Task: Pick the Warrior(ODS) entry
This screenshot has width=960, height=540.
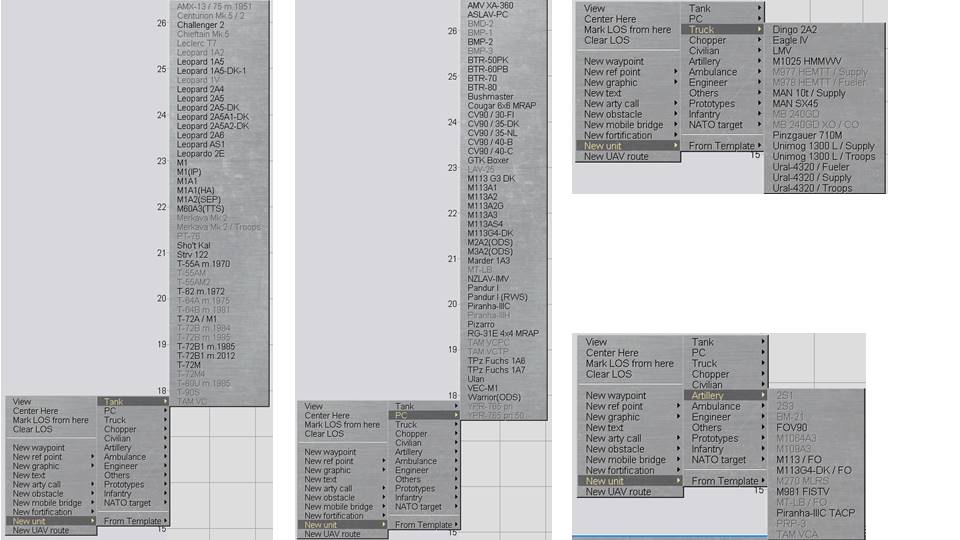Action: (x=493, y=397)
